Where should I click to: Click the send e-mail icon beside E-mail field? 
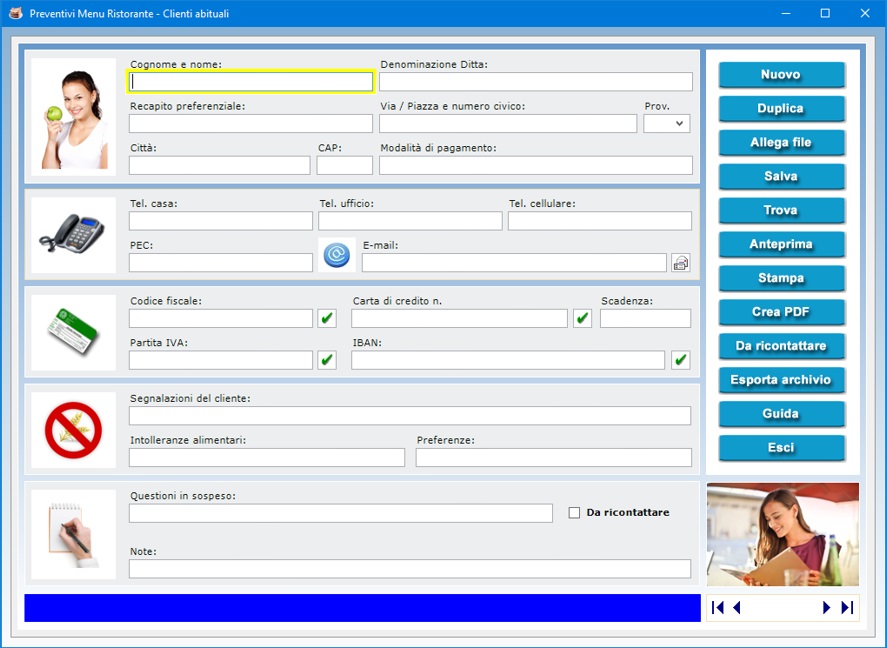point(681,263)
